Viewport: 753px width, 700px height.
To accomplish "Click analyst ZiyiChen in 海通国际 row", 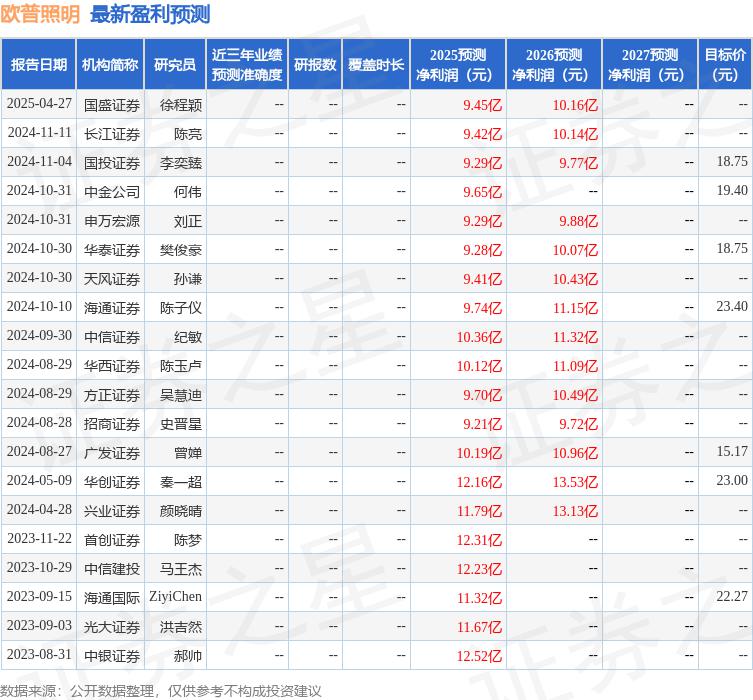I will pyautogui.click(x=174, y=597).
